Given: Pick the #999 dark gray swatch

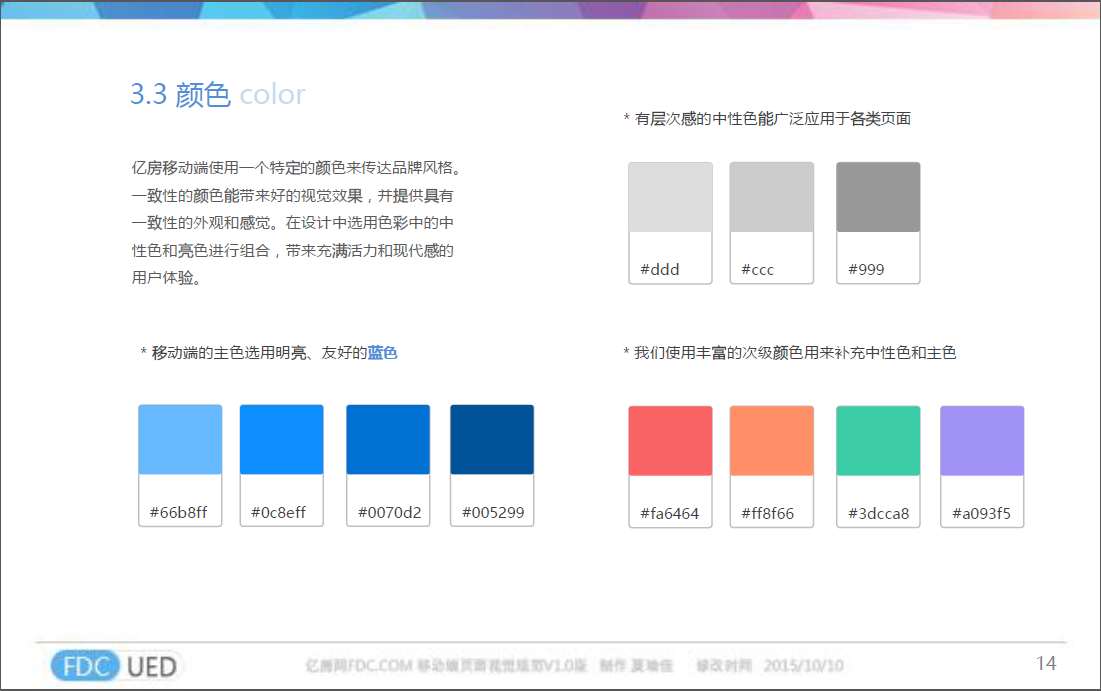Looking at the screenshot, I should point(878,198).
